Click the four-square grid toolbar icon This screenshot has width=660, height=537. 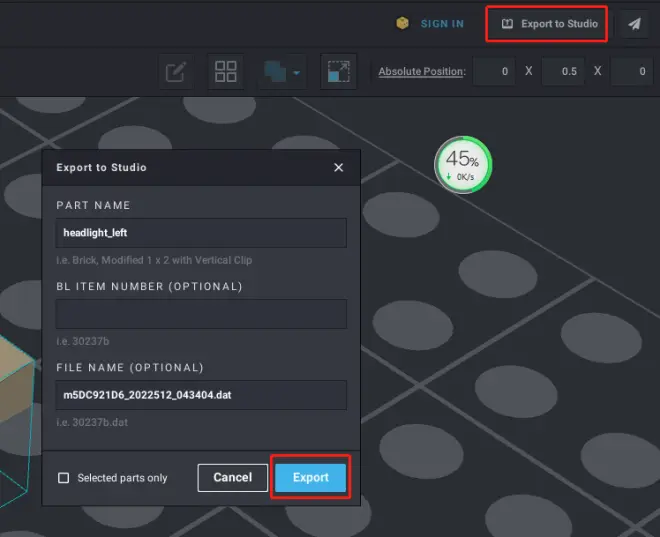[226, 72]
